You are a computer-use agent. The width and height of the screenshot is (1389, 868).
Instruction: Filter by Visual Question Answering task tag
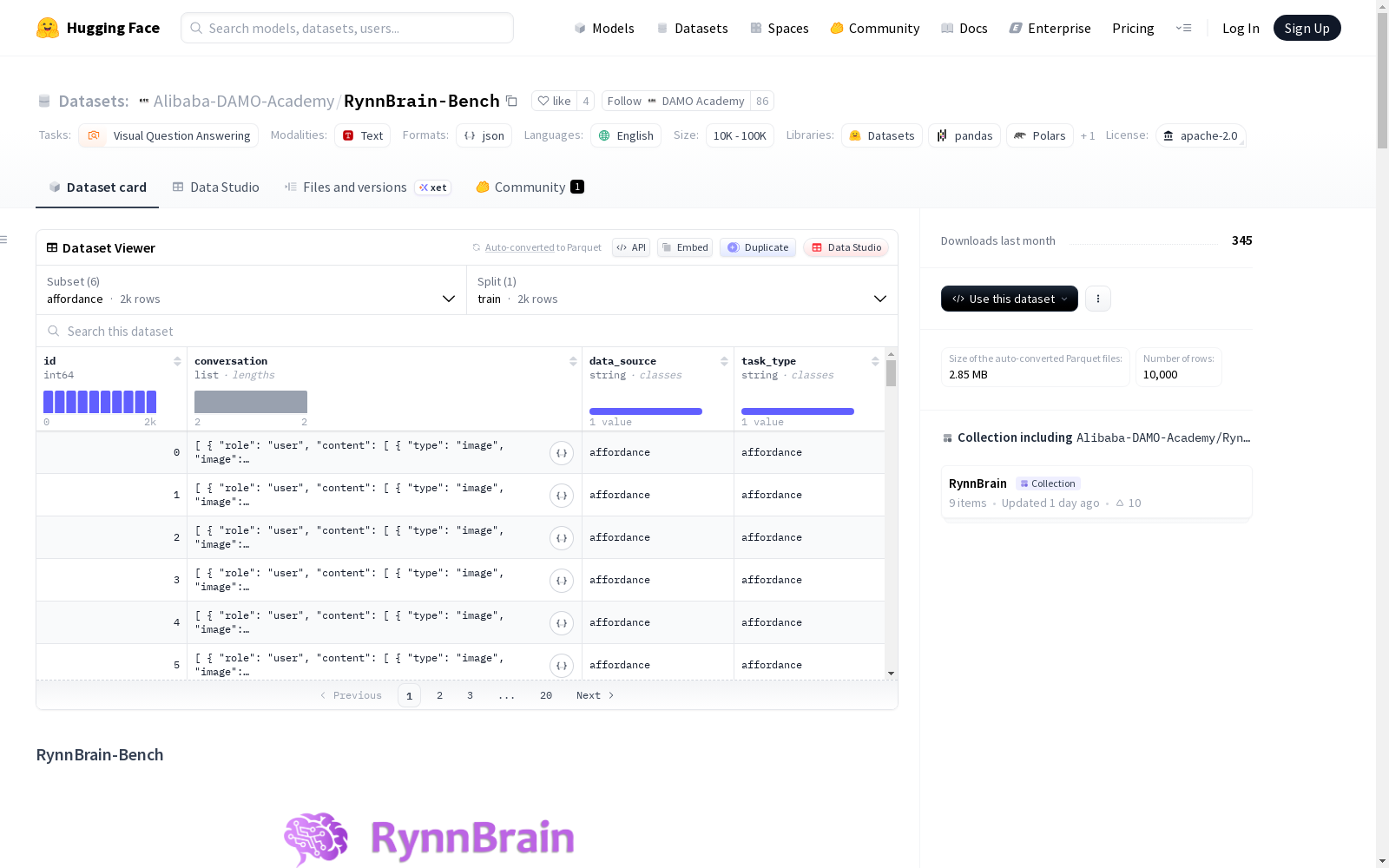(168, 135)
